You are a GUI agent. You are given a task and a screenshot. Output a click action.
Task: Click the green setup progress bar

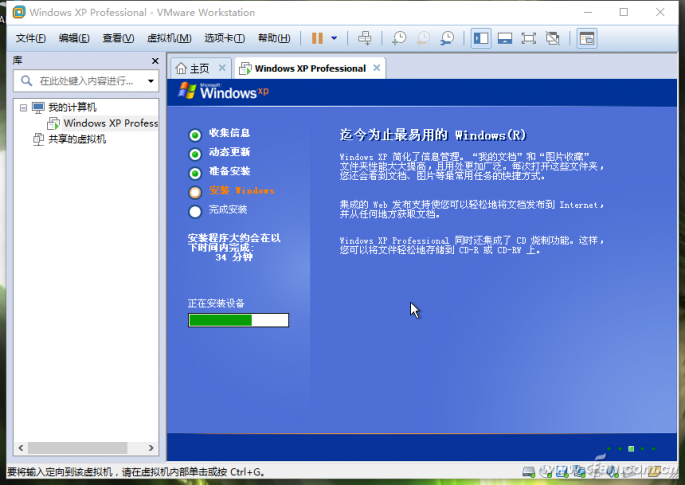click(238, 320)
